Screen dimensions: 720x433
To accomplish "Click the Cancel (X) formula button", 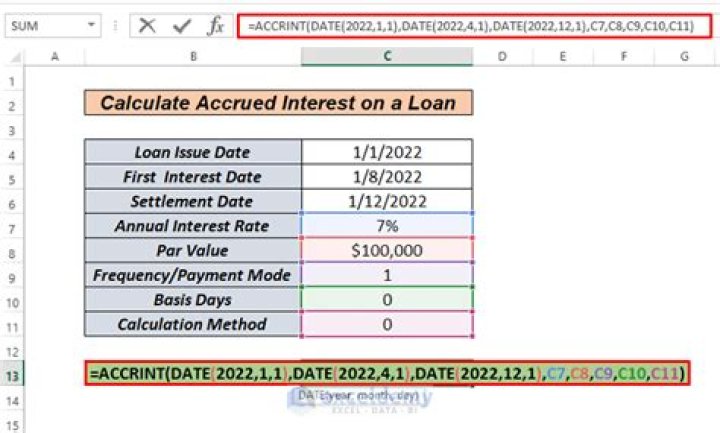I will (148, 26).
